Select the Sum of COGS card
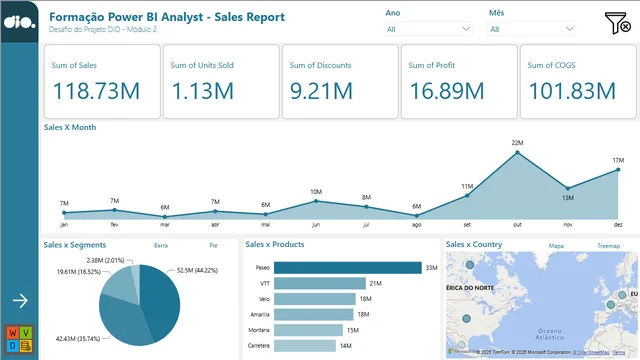Viewport: 640px width, 360px height. click(578, 82)
